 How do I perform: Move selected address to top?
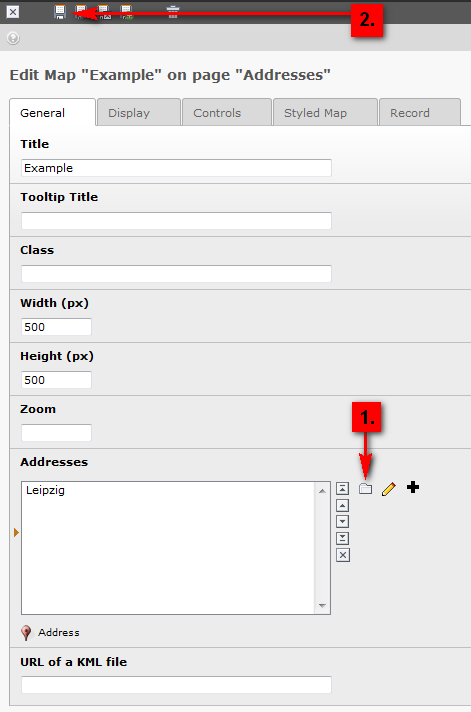[342, 489]
